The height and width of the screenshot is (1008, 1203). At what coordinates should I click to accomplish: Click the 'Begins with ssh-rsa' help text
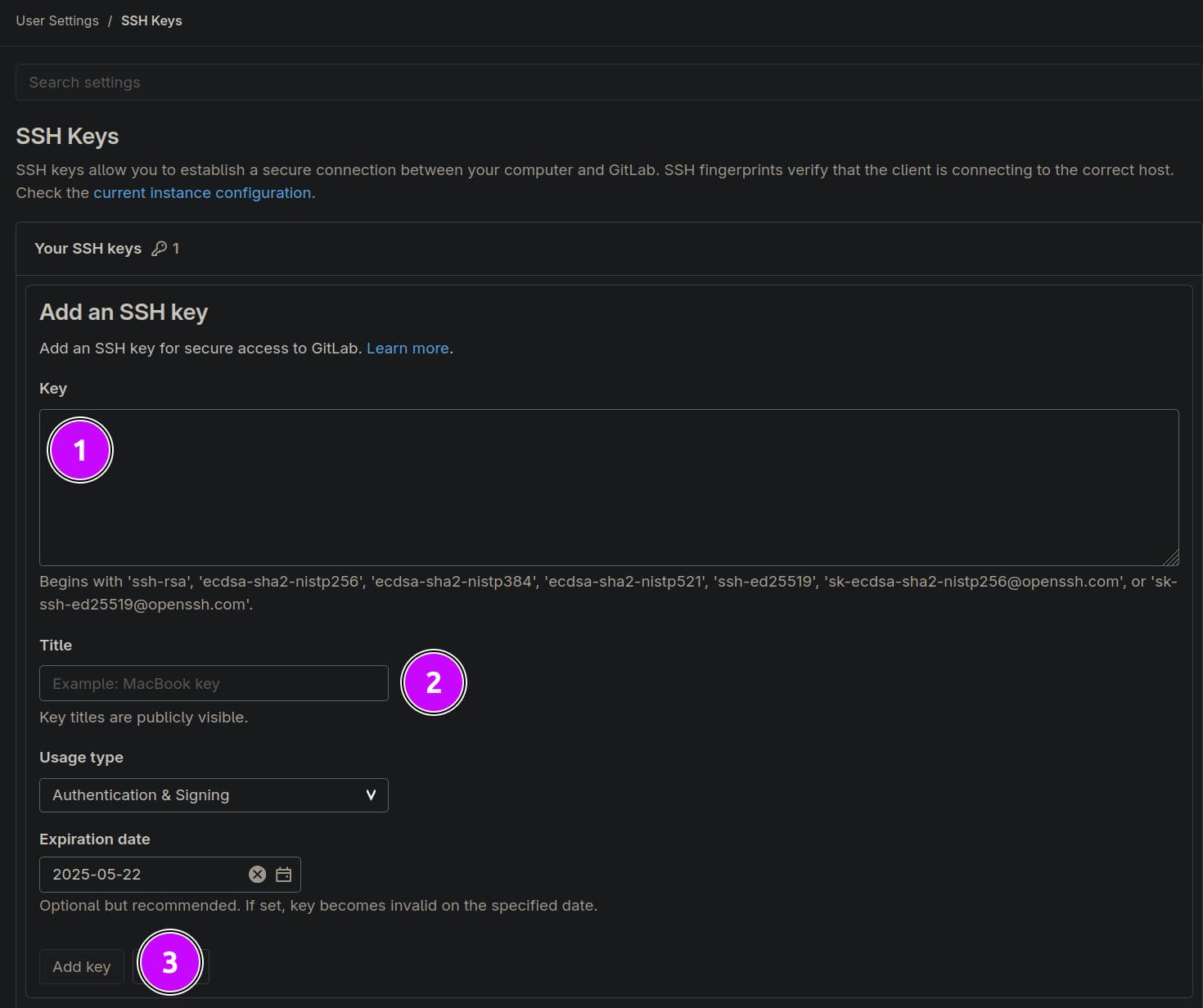point(608,593)
